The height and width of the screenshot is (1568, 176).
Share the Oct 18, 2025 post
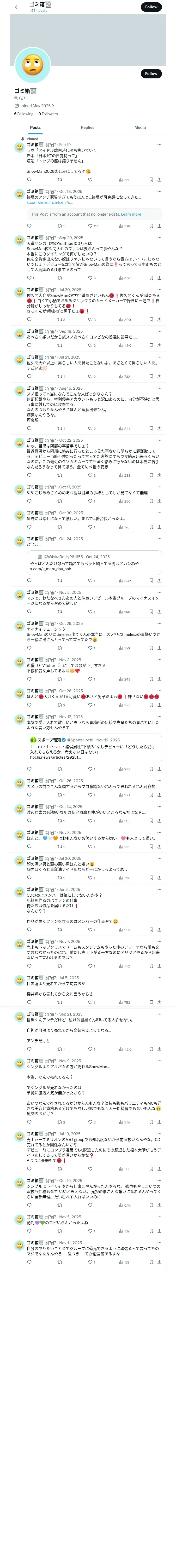coord(159,226)
